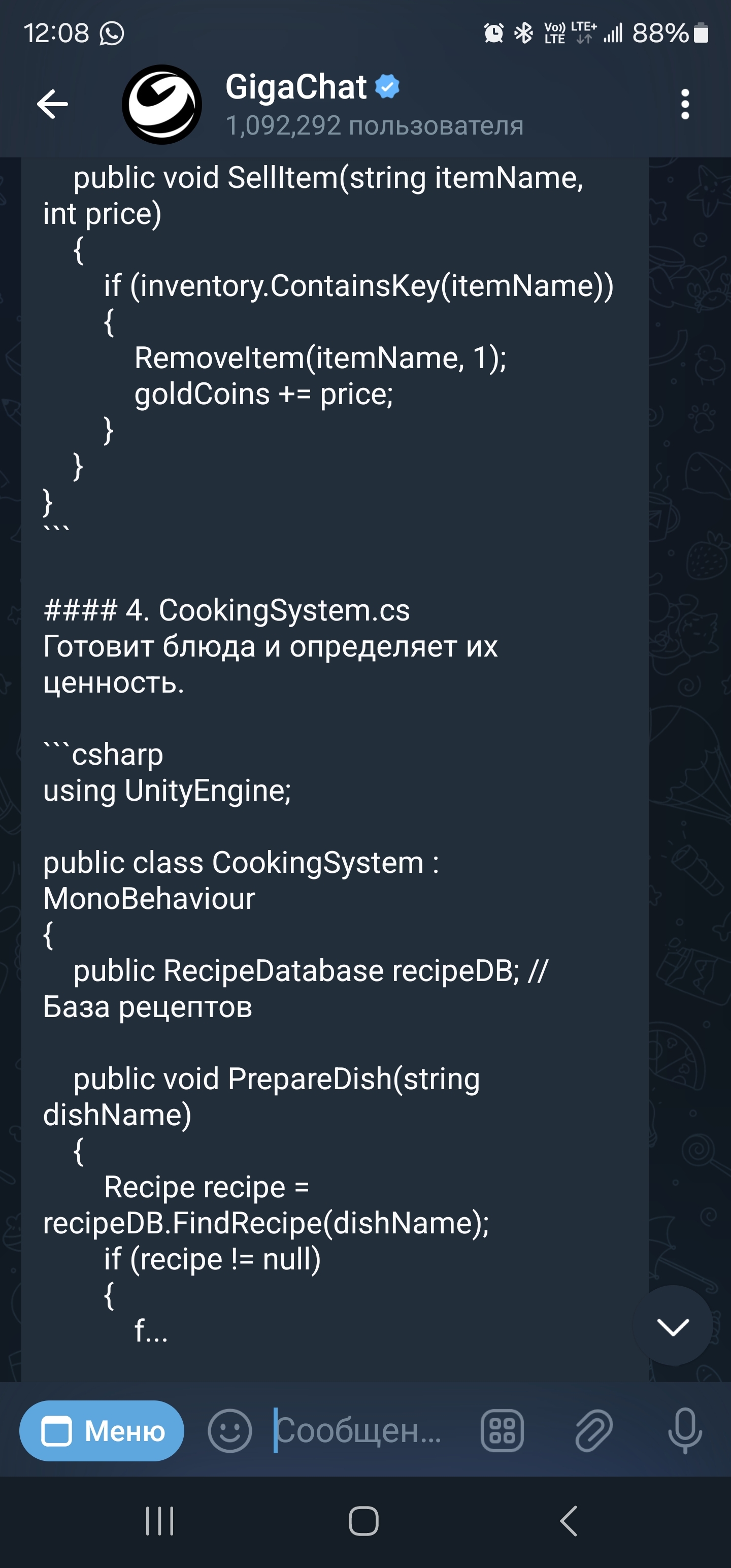Image resolution: width=731 pixels, height=1568 pixels.
Task: Open the bot command keyboard icon
Action: (x=502, y=1431)
